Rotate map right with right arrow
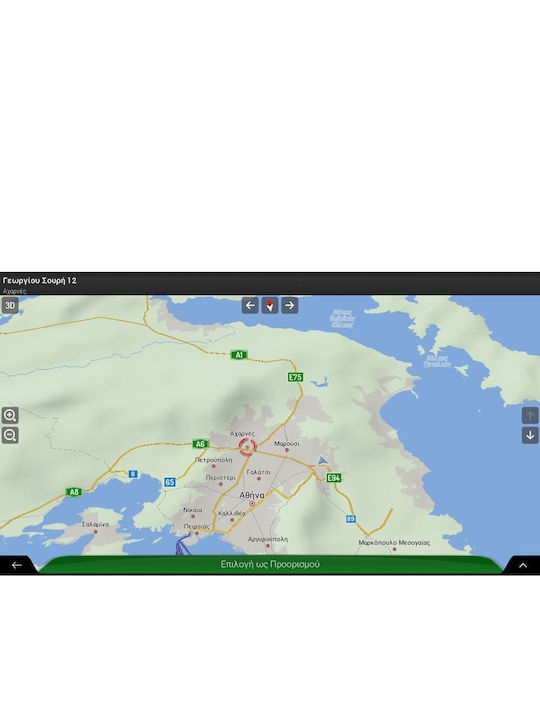Screen dimensions: 540x720 point(289,305)
